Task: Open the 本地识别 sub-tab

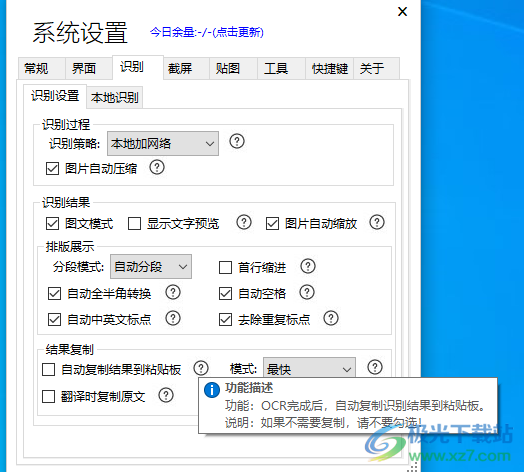Action: 115,97
